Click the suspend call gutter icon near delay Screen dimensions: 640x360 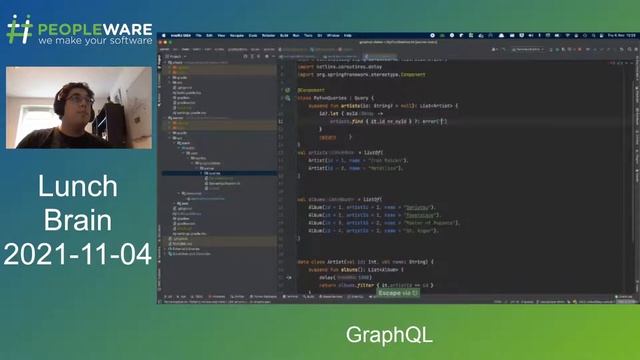289,278
